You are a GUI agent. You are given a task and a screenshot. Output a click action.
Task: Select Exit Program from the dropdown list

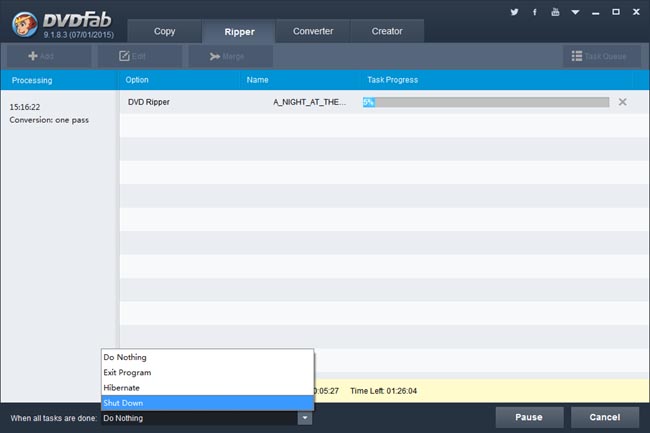(207, 373)
